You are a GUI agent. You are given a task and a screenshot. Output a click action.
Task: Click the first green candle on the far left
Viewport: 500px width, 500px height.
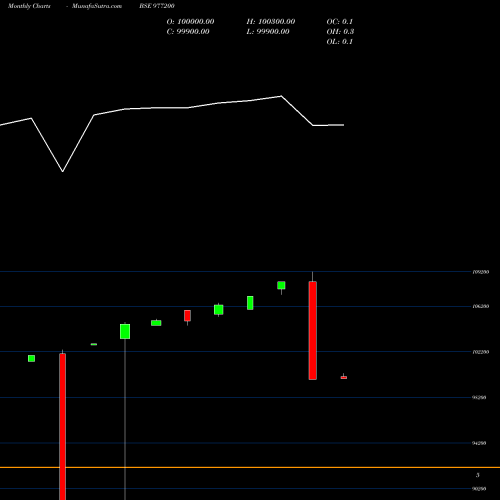coord(31,358)
